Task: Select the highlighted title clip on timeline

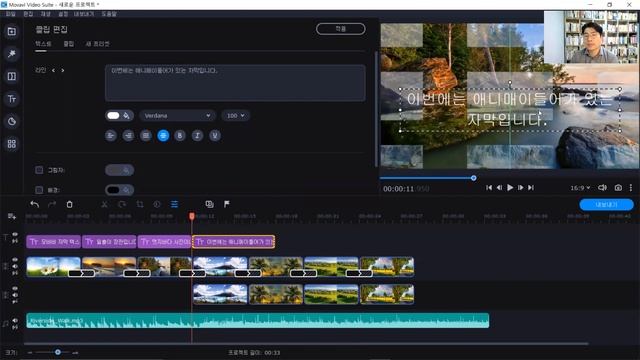Action: pos(233,242)
